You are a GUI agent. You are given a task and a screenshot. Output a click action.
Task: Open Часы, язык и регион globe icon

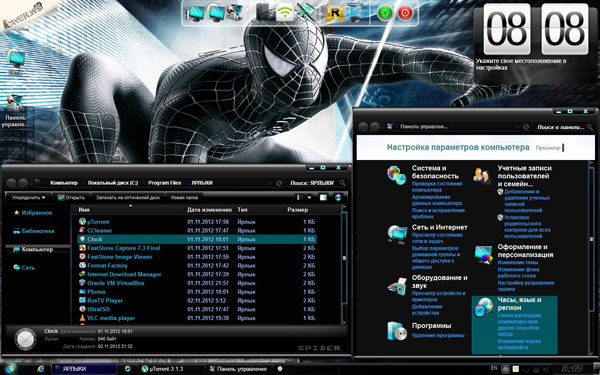[x=483, y=307]
